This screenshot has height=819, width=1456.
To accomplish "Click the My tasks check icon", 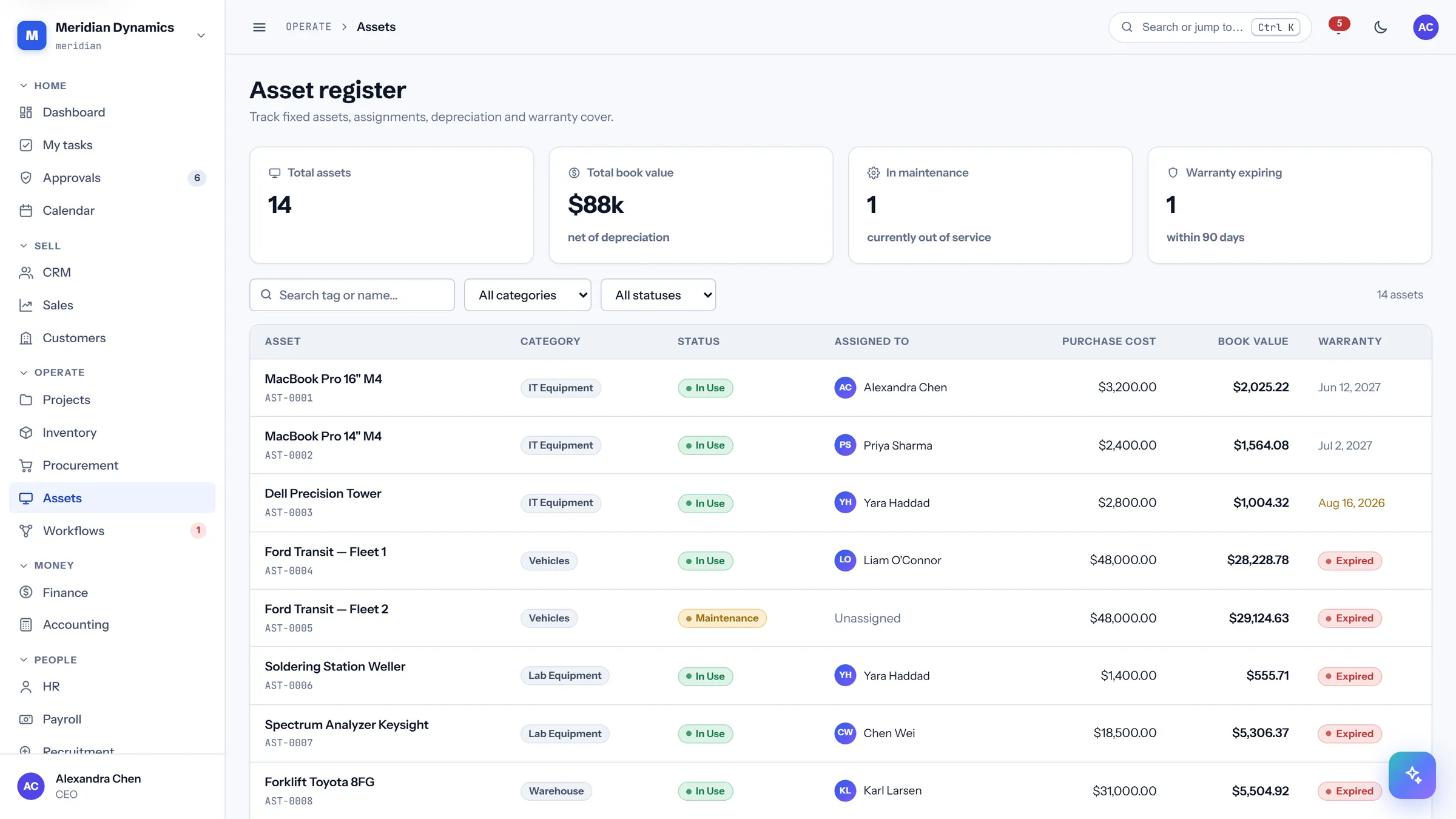I will click(x=26, y=145).
